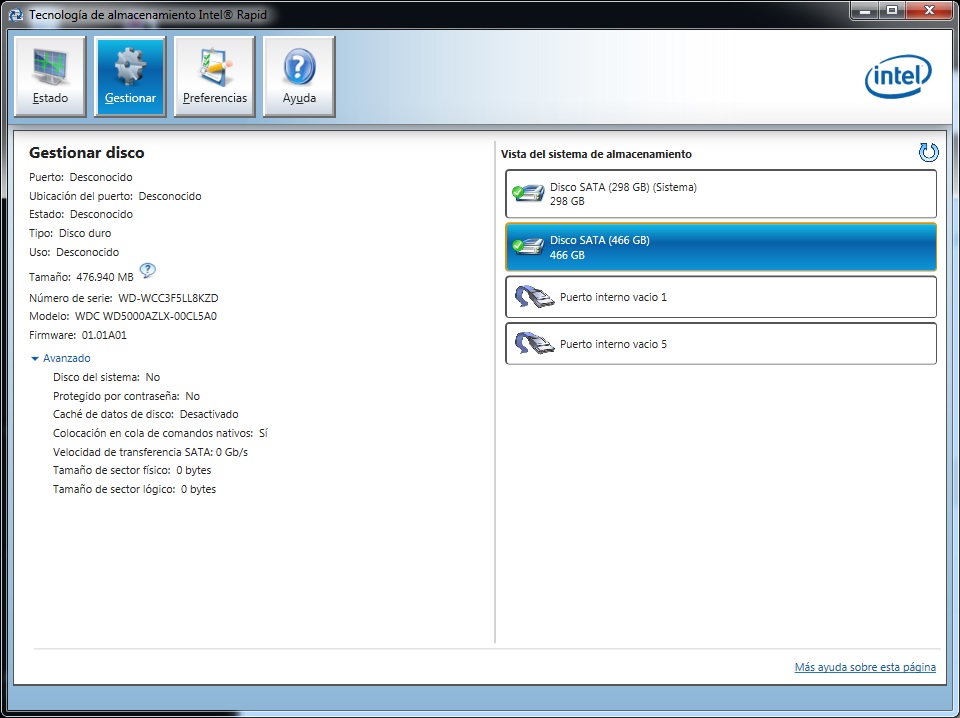Image resolution: width=960 pixels, height=718 pixels.
Task: Maximize the Intel Rapid Storage window
Action: (x=892, y=10)
